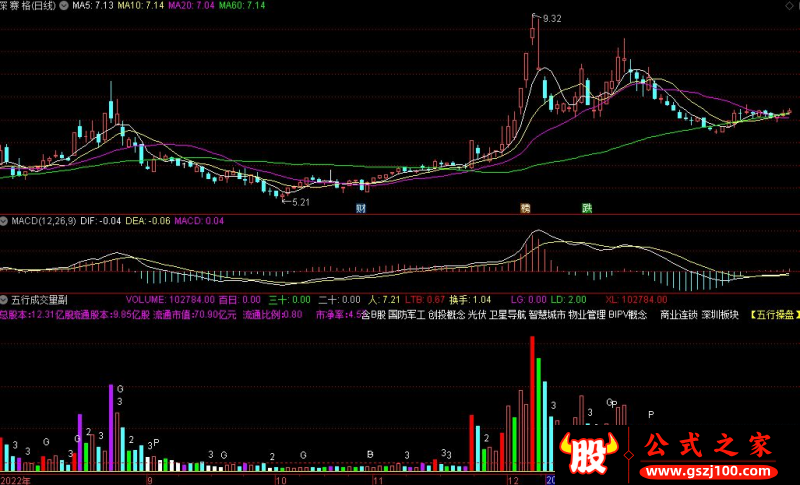The height and width of the screenshot is (485, 800).
Task: Click the MACD: 0.04 value
Action: click(x=199, y=221)
